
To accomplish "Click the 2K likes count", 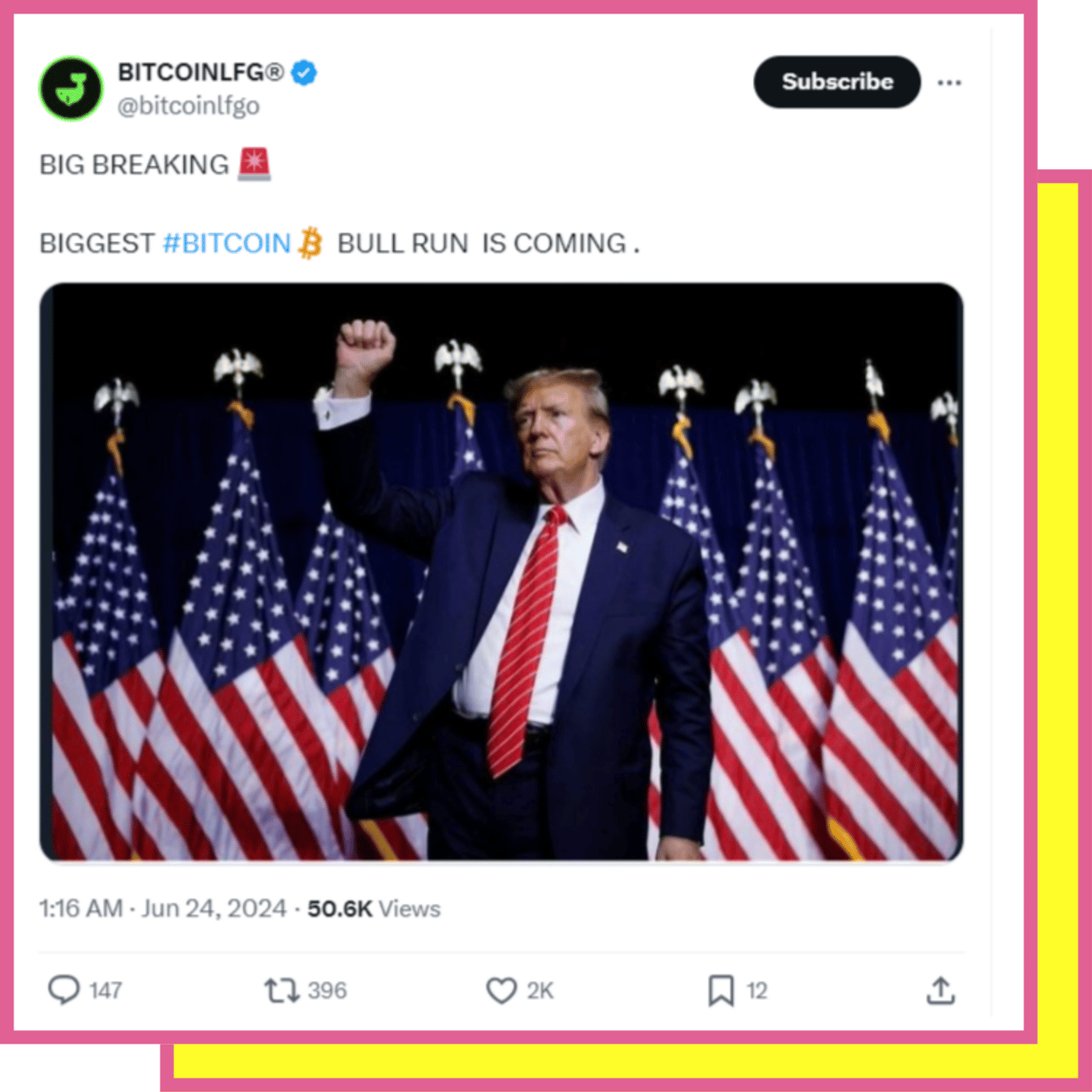I will pos(540,991).
